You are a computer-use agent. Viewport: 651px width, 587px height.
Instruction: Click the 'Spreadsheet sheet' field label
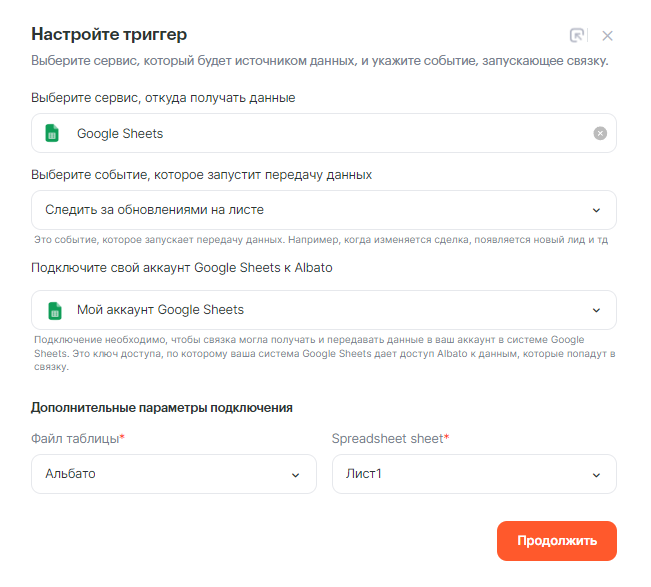(389, 439)
